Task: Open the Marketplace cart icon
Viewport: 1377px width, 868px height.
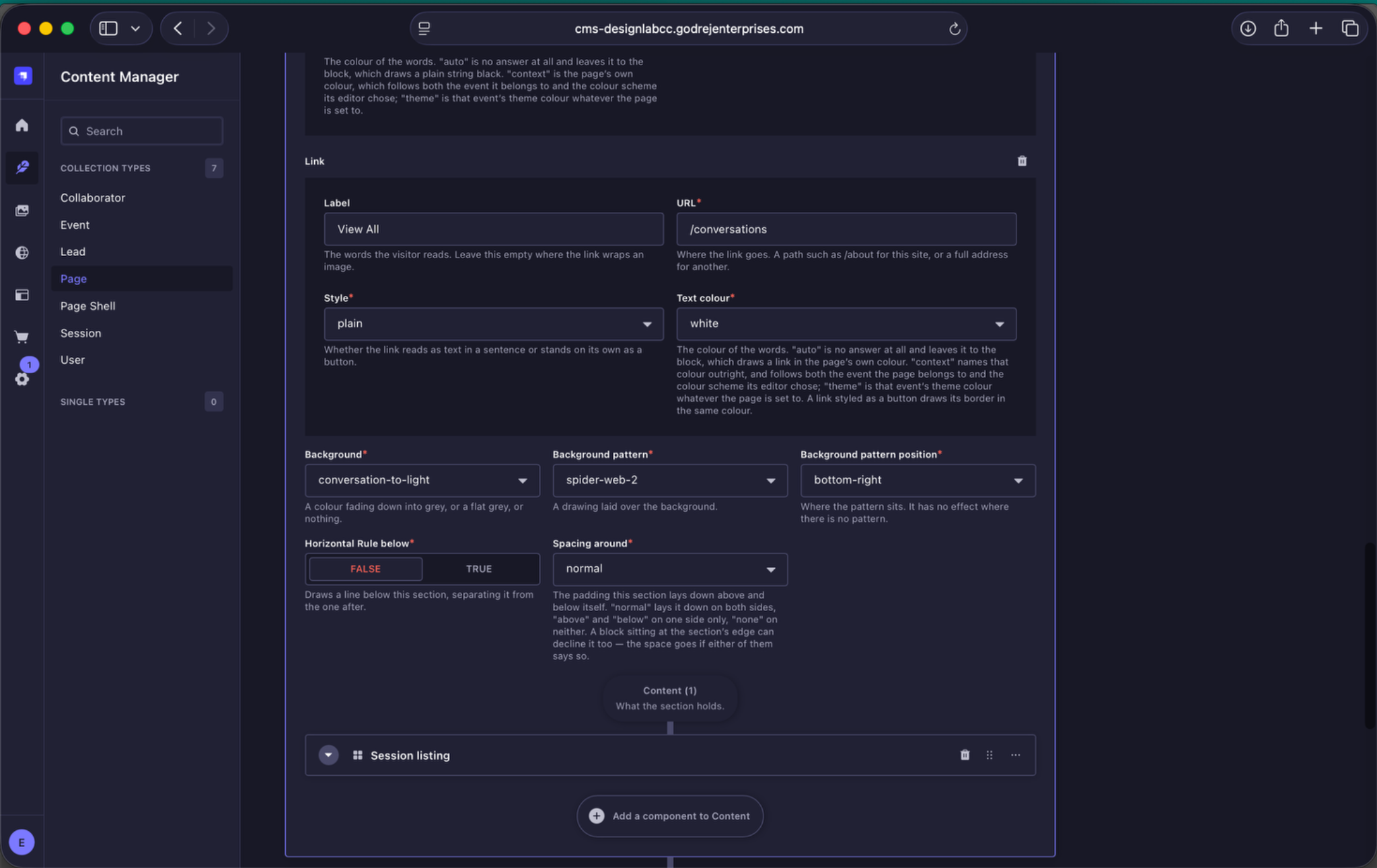Action: coord(22,337)
